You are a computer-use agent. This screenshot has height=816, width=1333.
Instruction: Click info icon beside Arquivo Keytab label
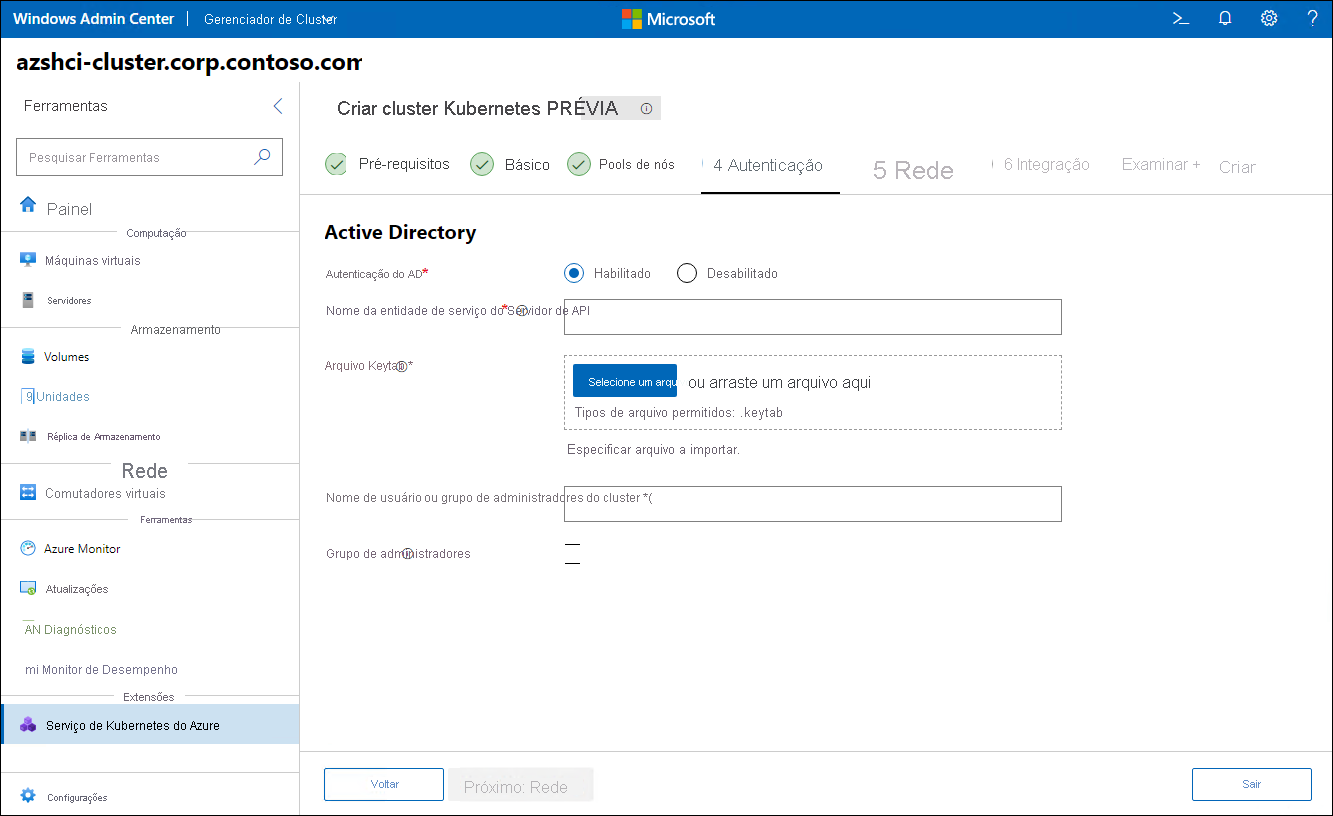click(401, 366)
